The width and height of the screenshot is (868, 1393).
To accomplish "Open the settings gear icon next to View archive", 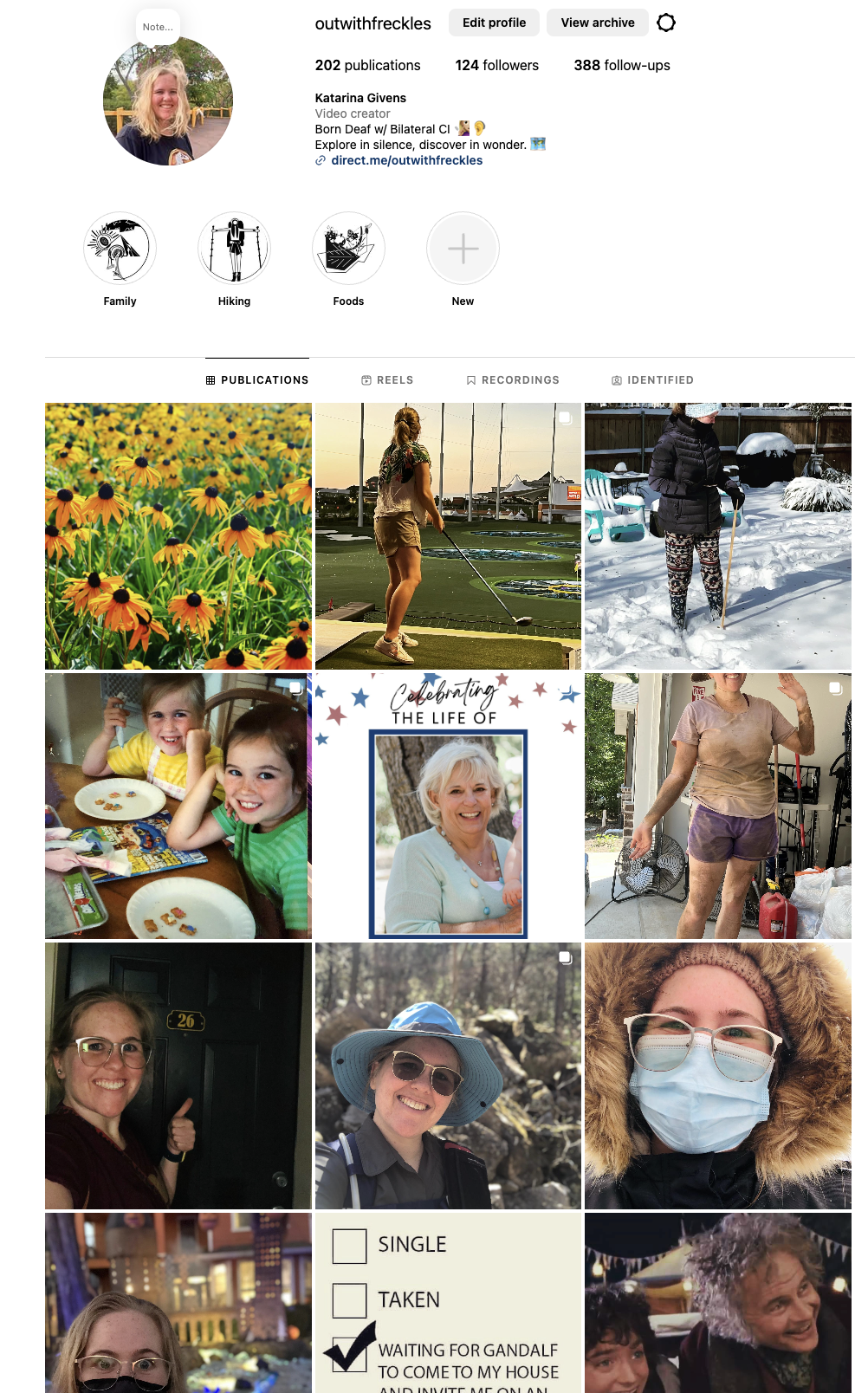I will (x=665, y=23).
